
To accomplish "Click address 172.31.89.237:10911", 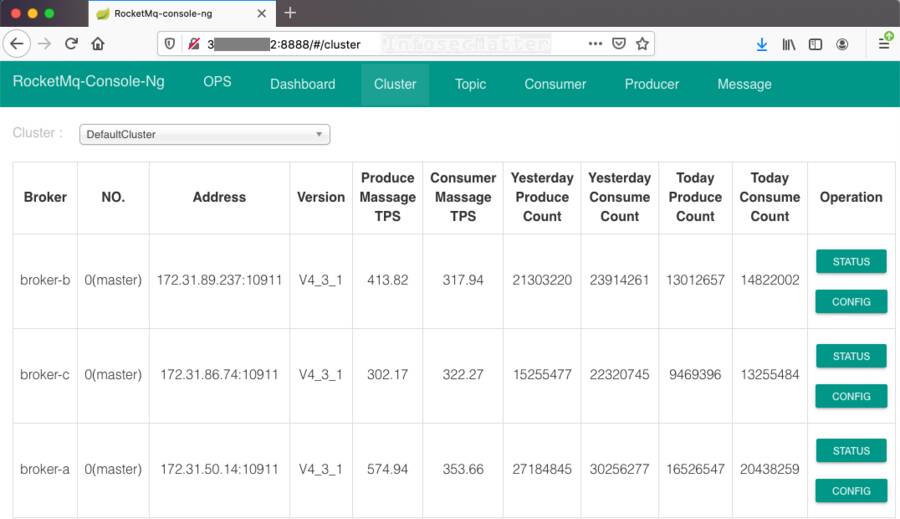I will click(x=219, y=280).
